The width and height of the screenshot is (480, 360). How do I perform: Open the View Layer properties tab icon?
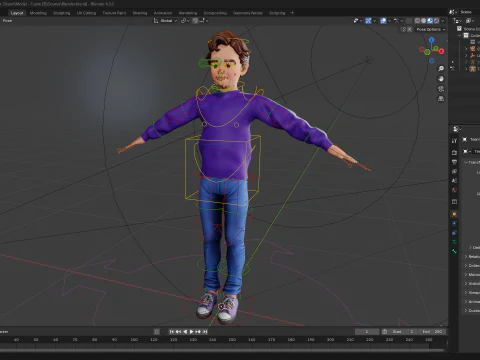[x=454, y=171]
